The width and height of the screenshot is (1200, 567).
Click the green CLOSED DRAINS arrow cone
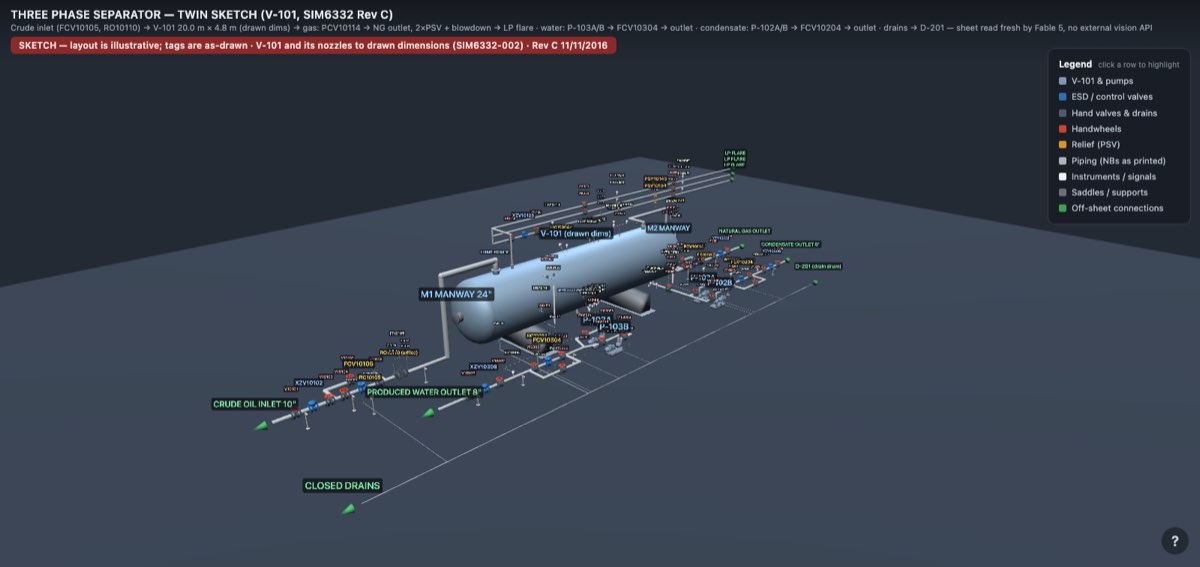[348, 509]
